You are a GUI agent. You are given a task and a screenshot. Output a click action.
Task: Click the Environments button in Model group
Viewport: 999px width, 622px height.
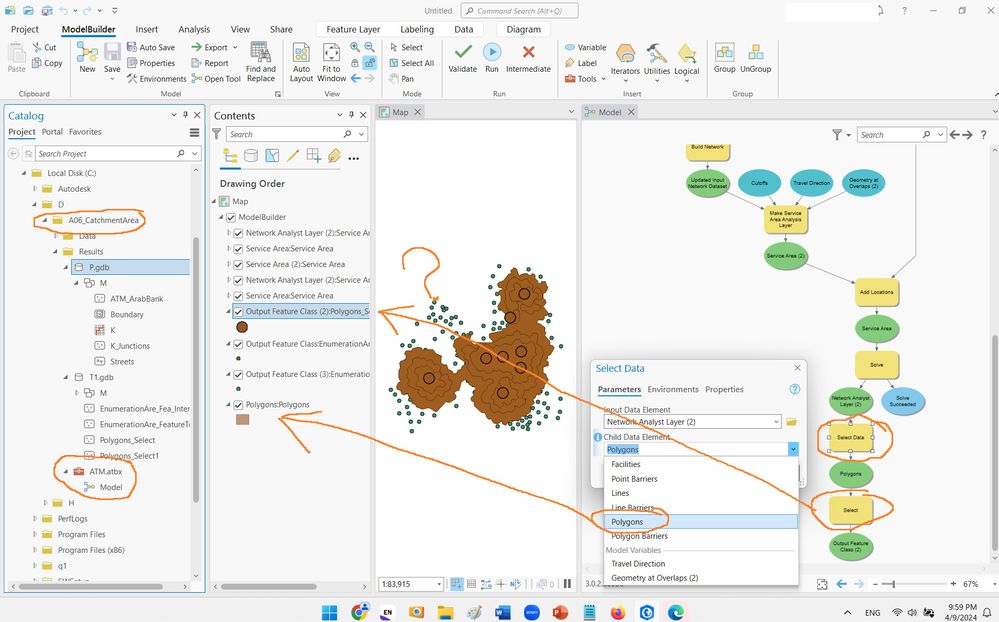(x=157, y=78)
